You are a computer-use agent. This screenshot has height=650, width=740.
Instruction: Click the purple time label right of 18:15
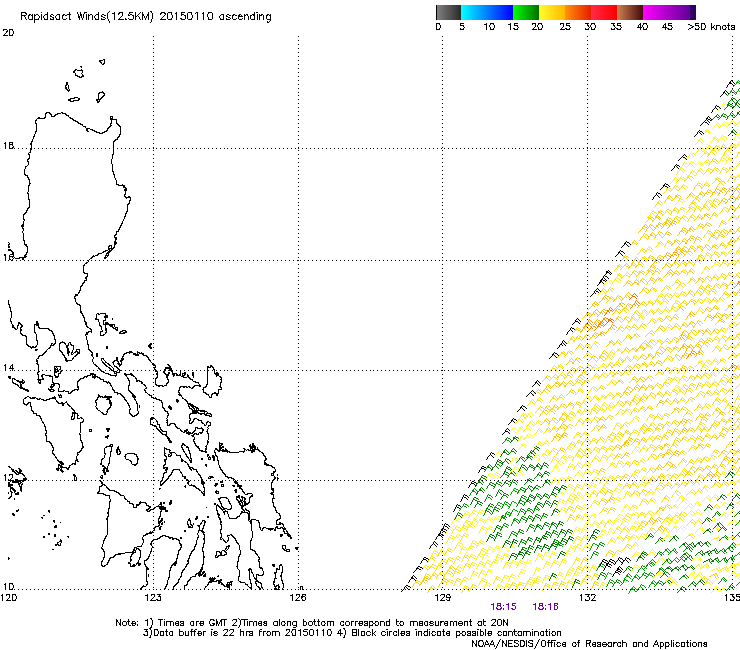[x=545, y=607]
